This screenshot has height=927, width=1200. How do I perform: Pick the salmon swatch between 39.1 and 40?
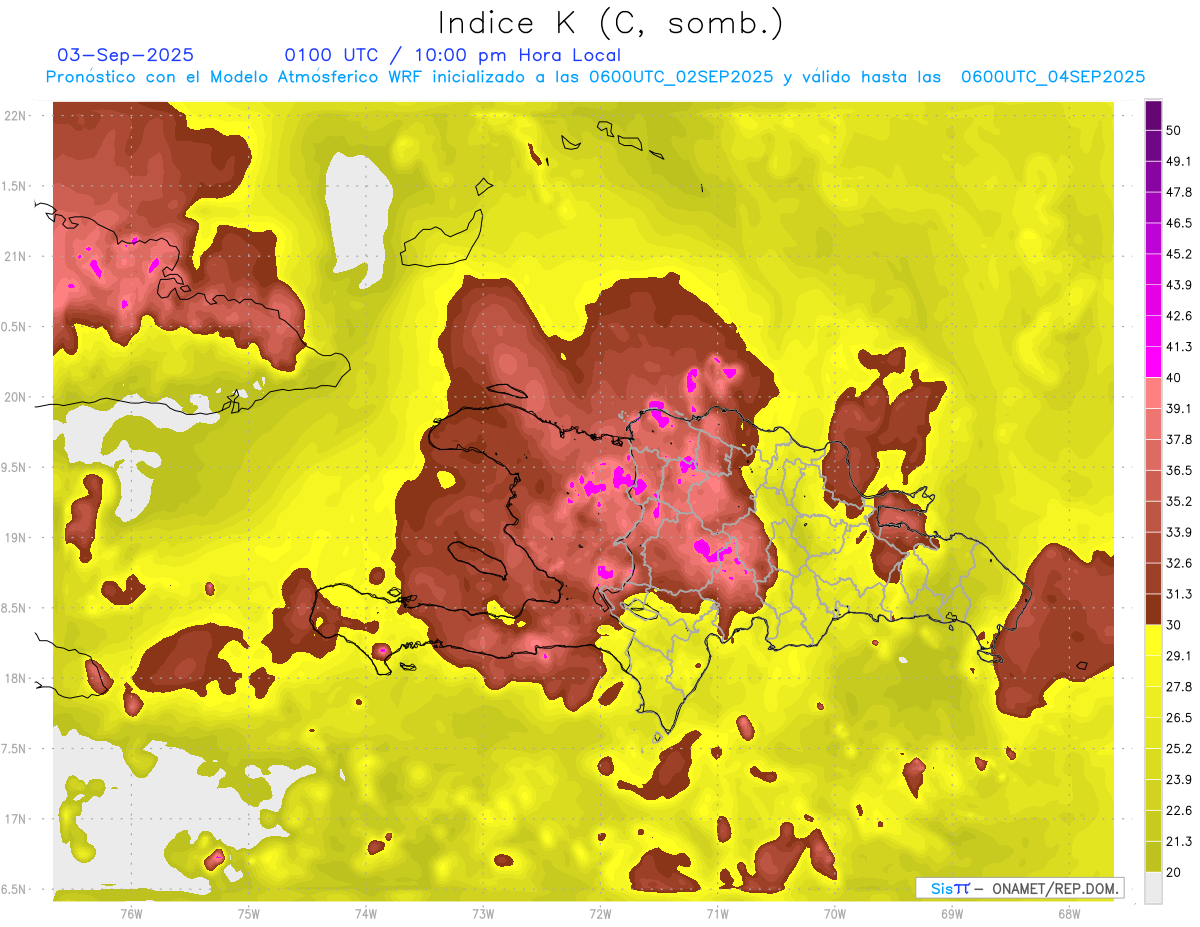tap(1153, 393)
